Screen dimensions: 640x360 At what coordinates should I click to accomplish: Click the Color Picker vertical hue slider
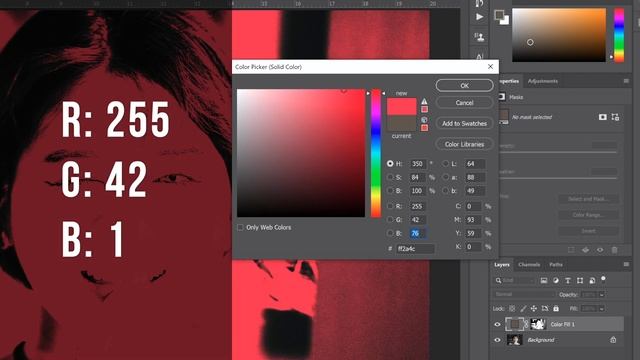(x=376, y=153)
